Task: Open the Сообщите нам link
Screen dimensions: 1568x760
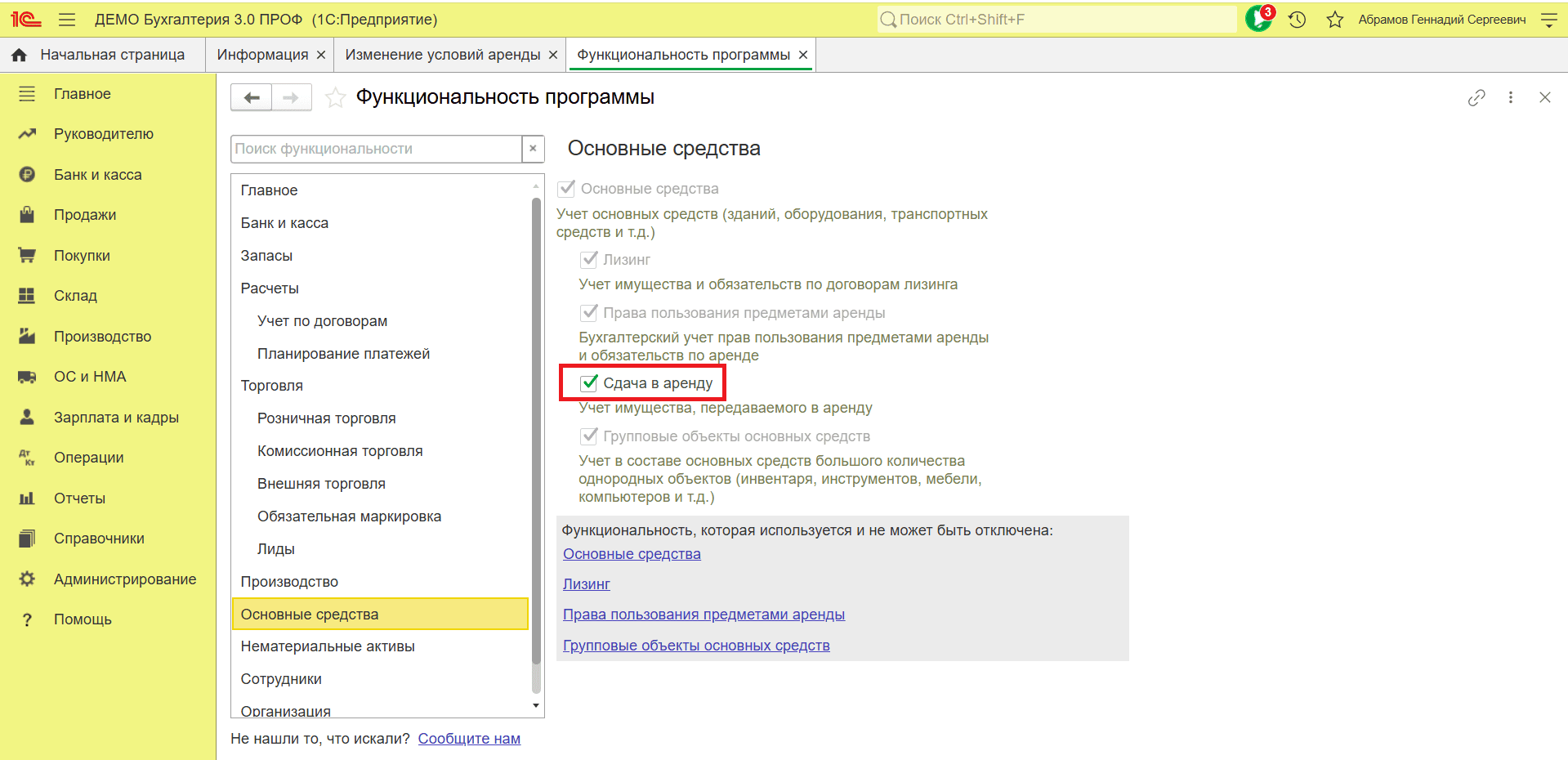Action: pos(469,739)
